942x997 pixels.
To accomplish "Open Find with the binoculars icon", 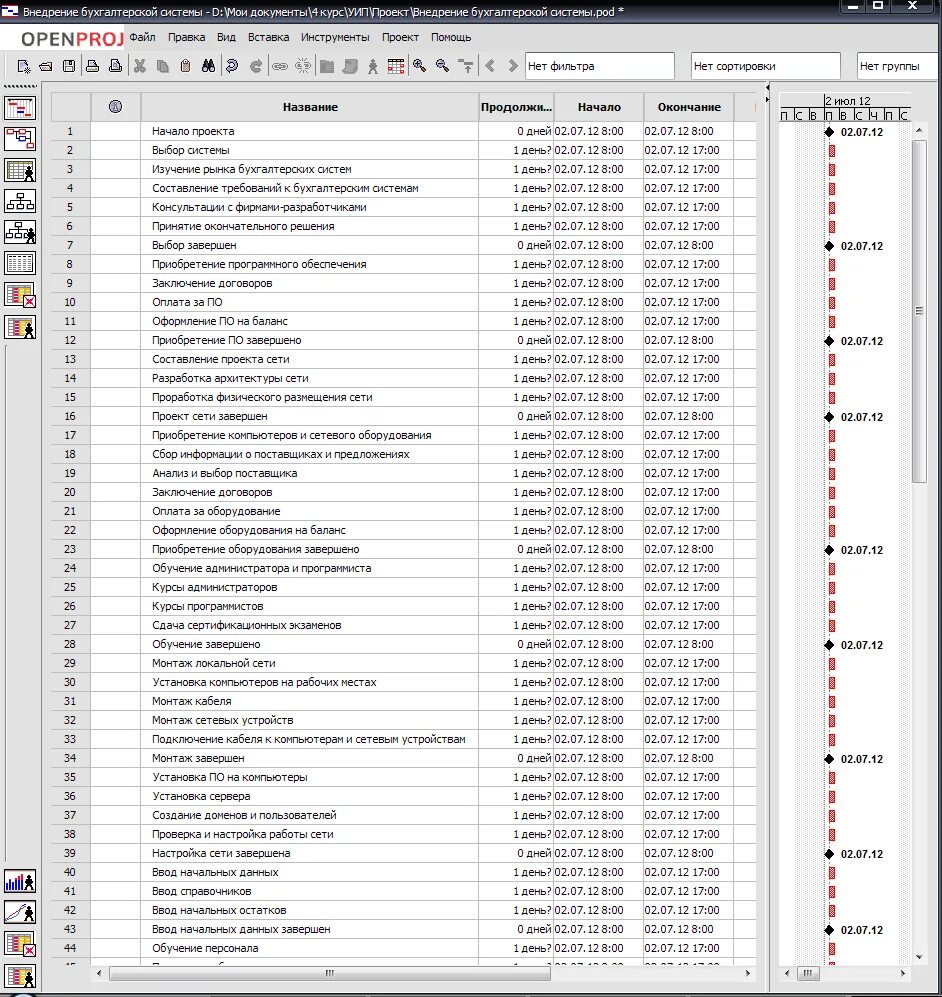I will [208, 66].
